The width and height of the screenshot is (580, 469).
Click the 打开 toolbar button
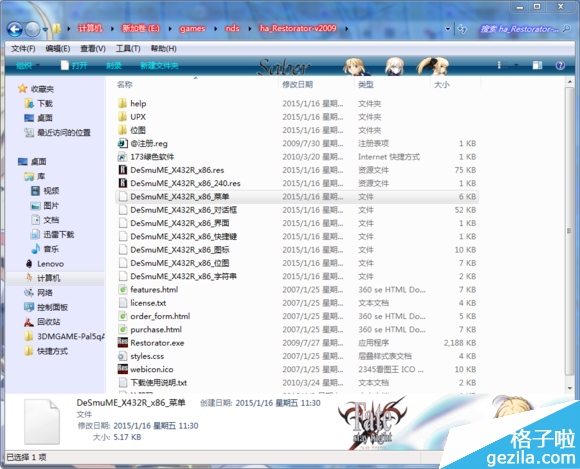tap(74, 65)
